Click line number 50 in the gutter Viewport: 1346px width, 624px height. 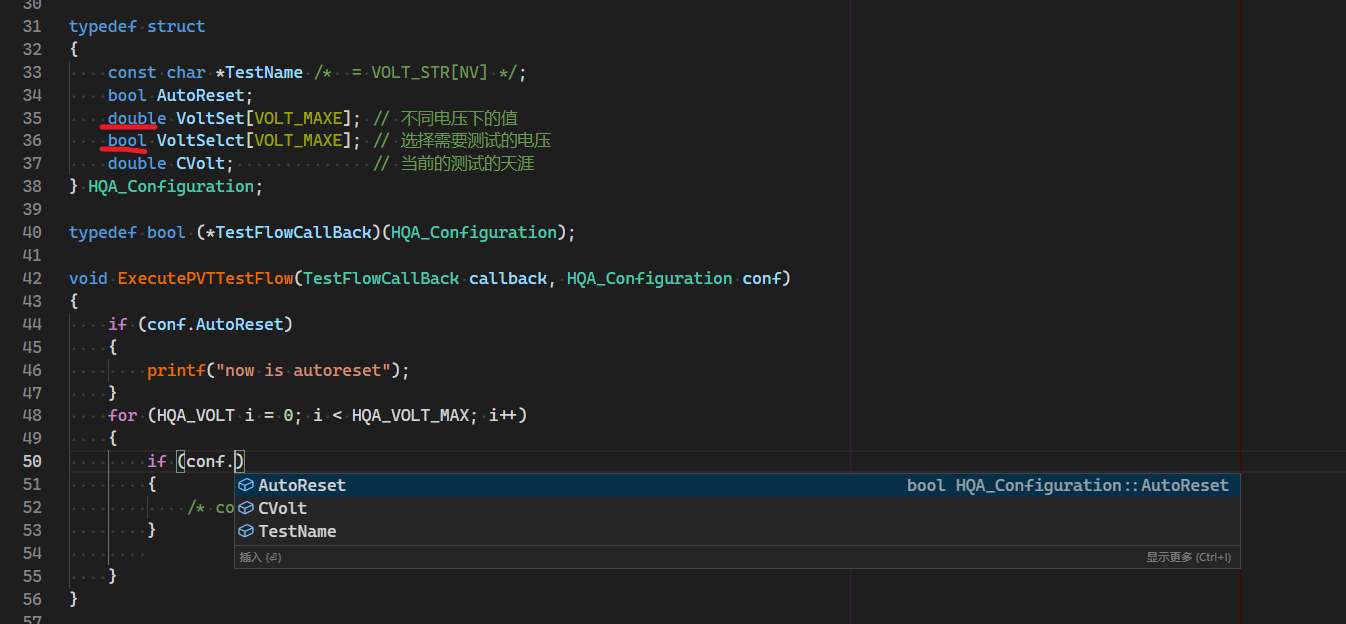(32, 461)
